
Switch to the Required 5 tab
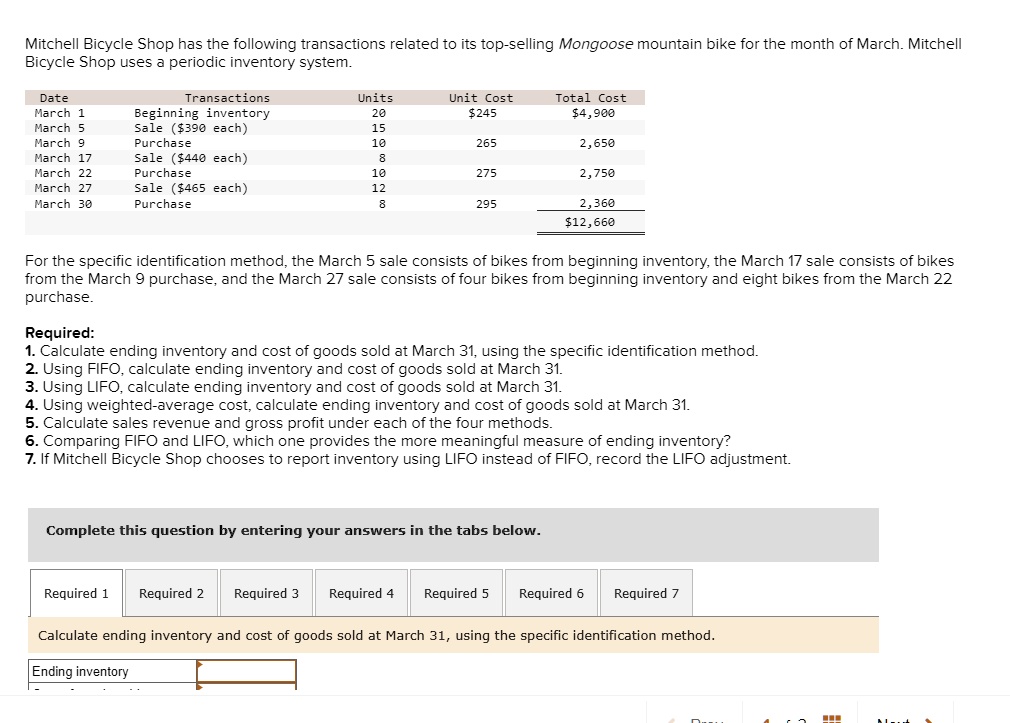[456, 592]
